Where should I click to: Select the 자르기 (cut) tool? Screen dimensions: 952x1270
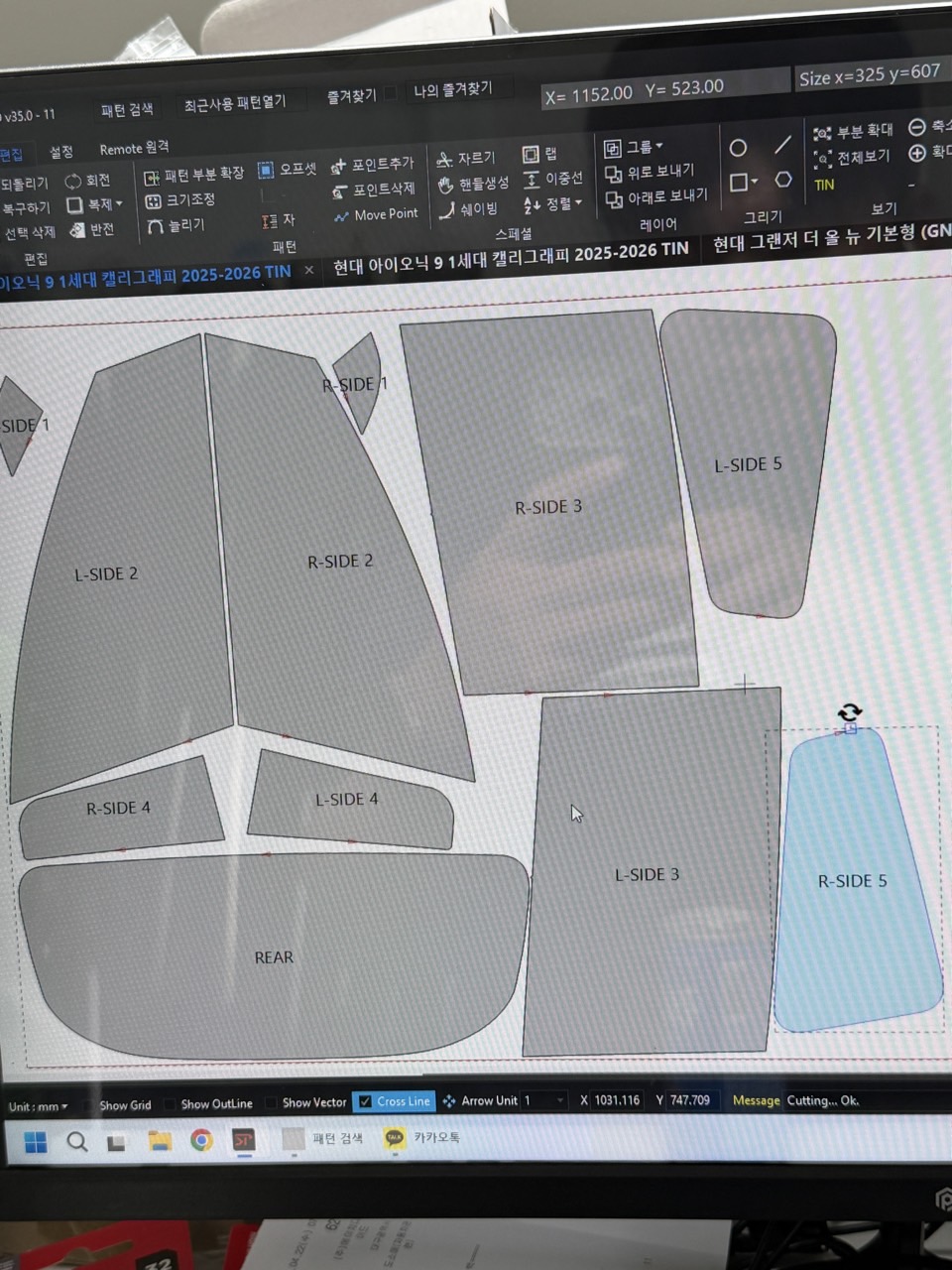pos(466,159)
